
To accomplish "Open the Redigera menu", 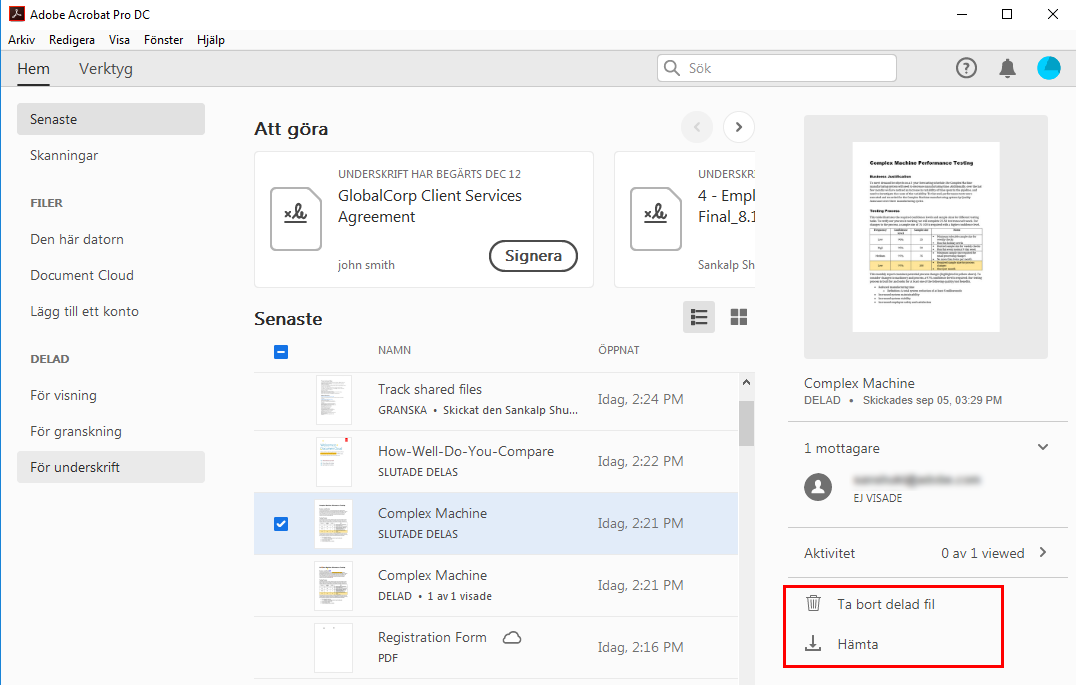I will [72, 40].
